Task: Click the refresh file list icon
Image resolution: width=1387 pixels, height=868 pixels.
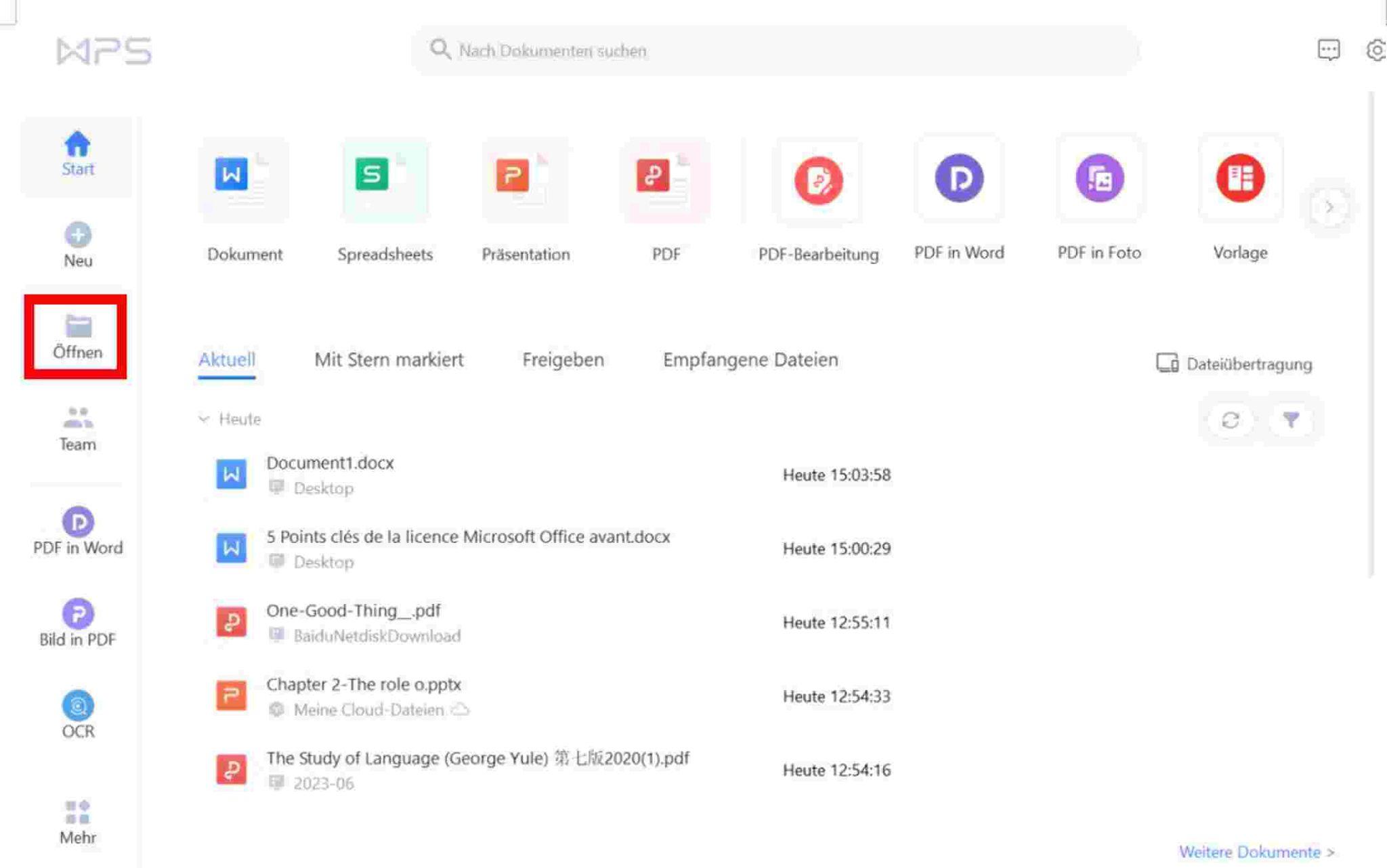Action: coord(1230,420)
